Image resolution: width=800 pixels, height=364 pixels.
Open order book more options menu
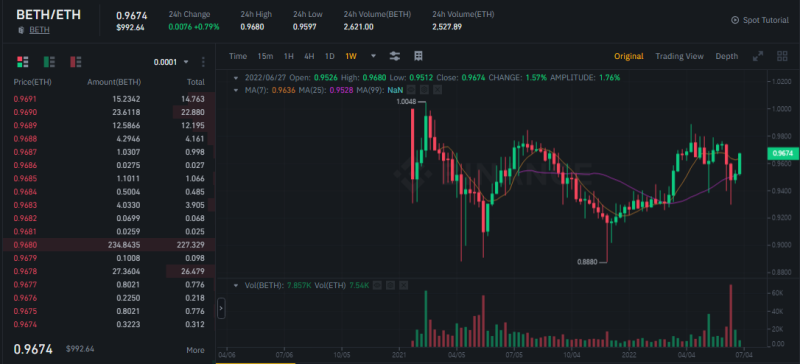(203, 62)
